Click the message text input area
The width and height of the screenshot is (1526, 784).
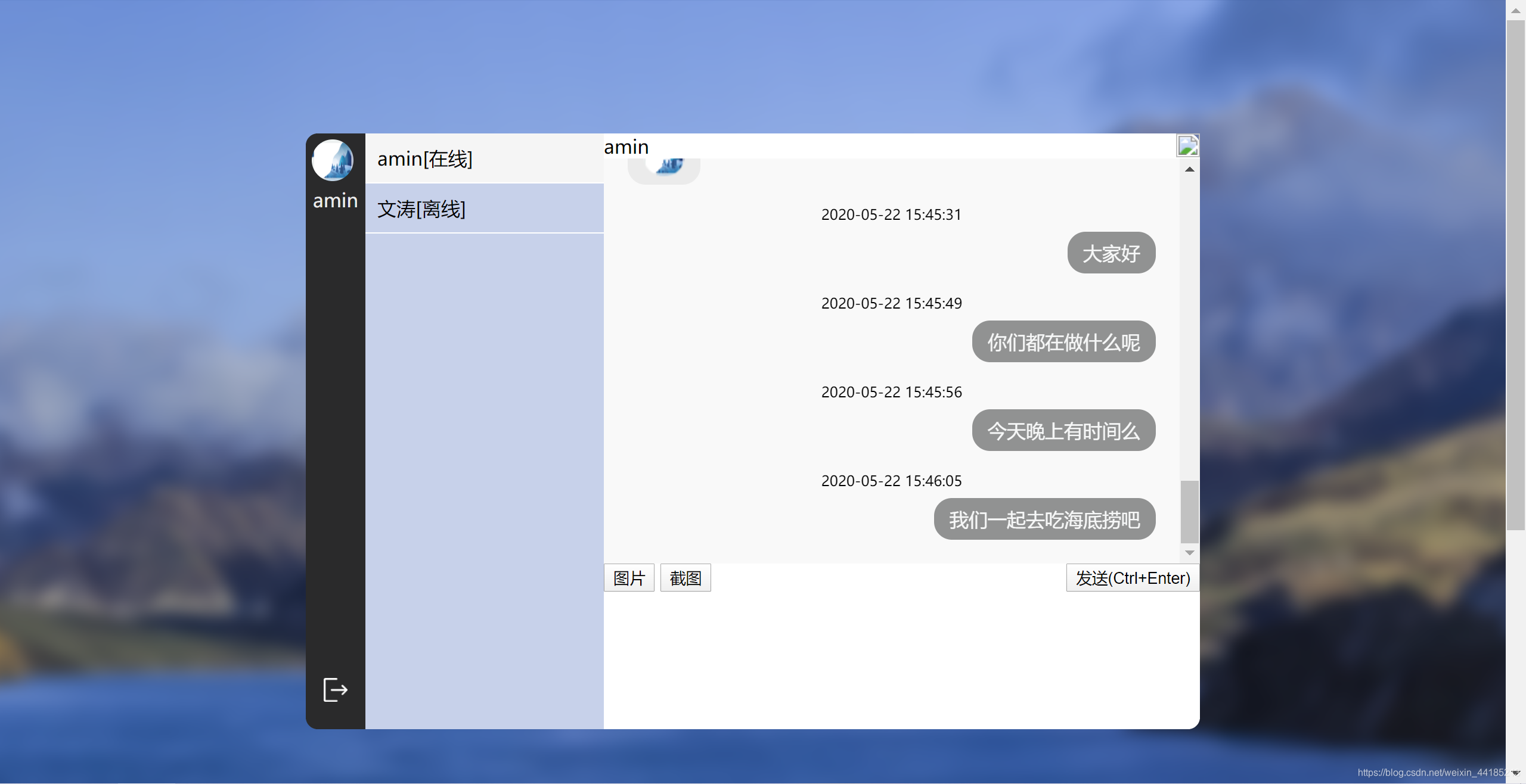[900, 658]
